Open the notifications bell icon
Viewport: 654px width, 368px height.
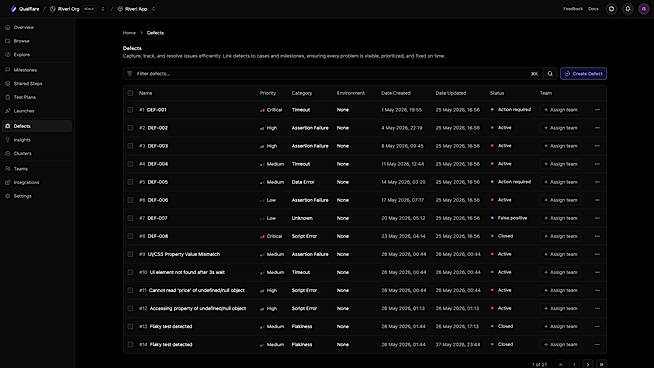pyautogui.click(x=628, y=9)
